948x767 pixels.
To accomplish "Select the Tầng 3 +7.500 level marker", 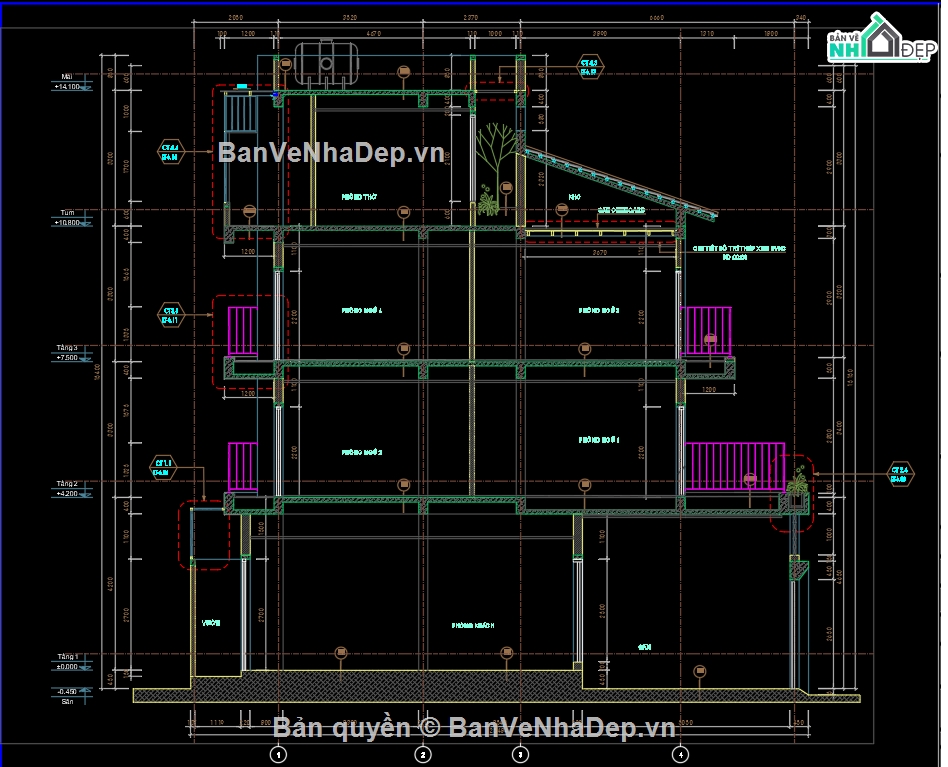I will pos(69,352).
